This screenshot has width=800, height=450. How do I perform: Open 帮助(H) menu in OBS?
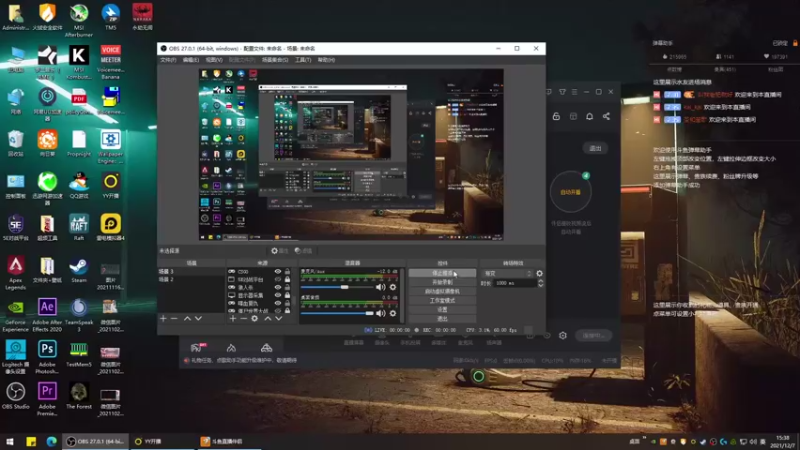point(327,60)
